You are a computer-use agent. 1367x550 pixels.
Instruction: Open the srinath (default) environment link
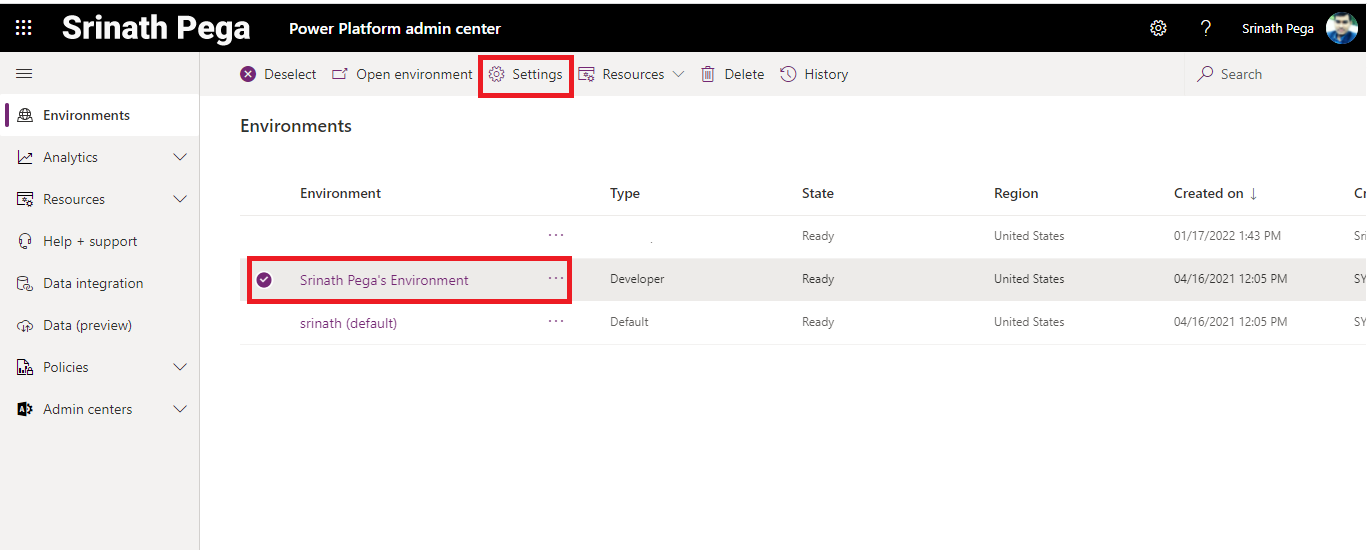(348, 323)
